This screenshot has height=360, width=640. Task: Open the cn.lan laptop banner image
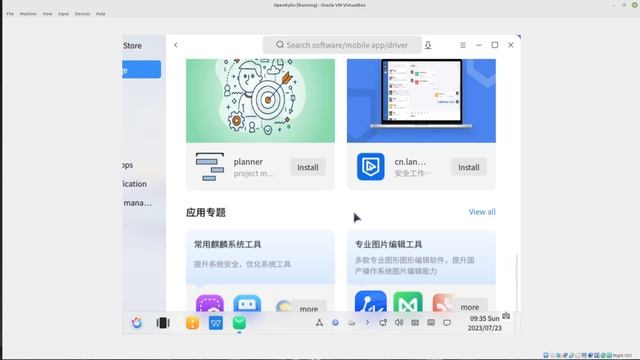click(421, 100)
